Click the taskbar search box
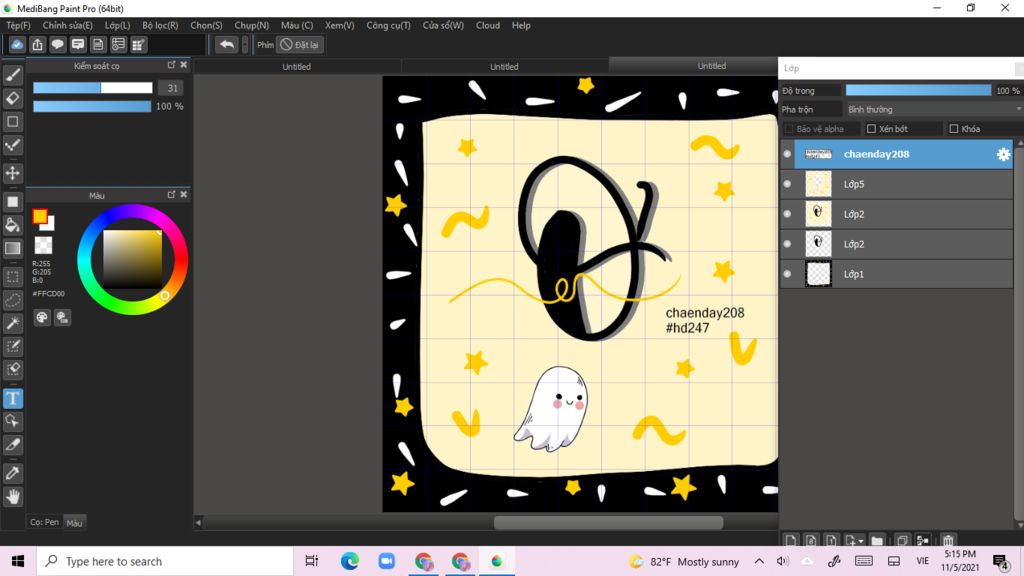This screenshot has width=1024, height=576. click(165, 561)
